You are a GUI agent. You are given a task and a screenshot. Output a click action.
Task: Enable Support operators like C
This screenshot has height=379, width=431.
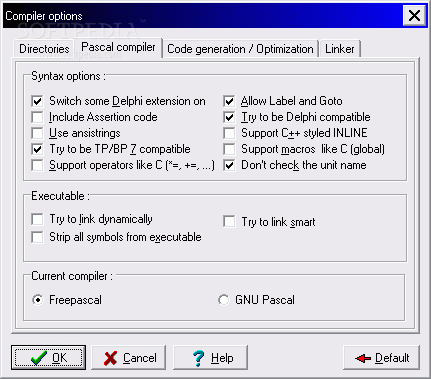point(37,165)
